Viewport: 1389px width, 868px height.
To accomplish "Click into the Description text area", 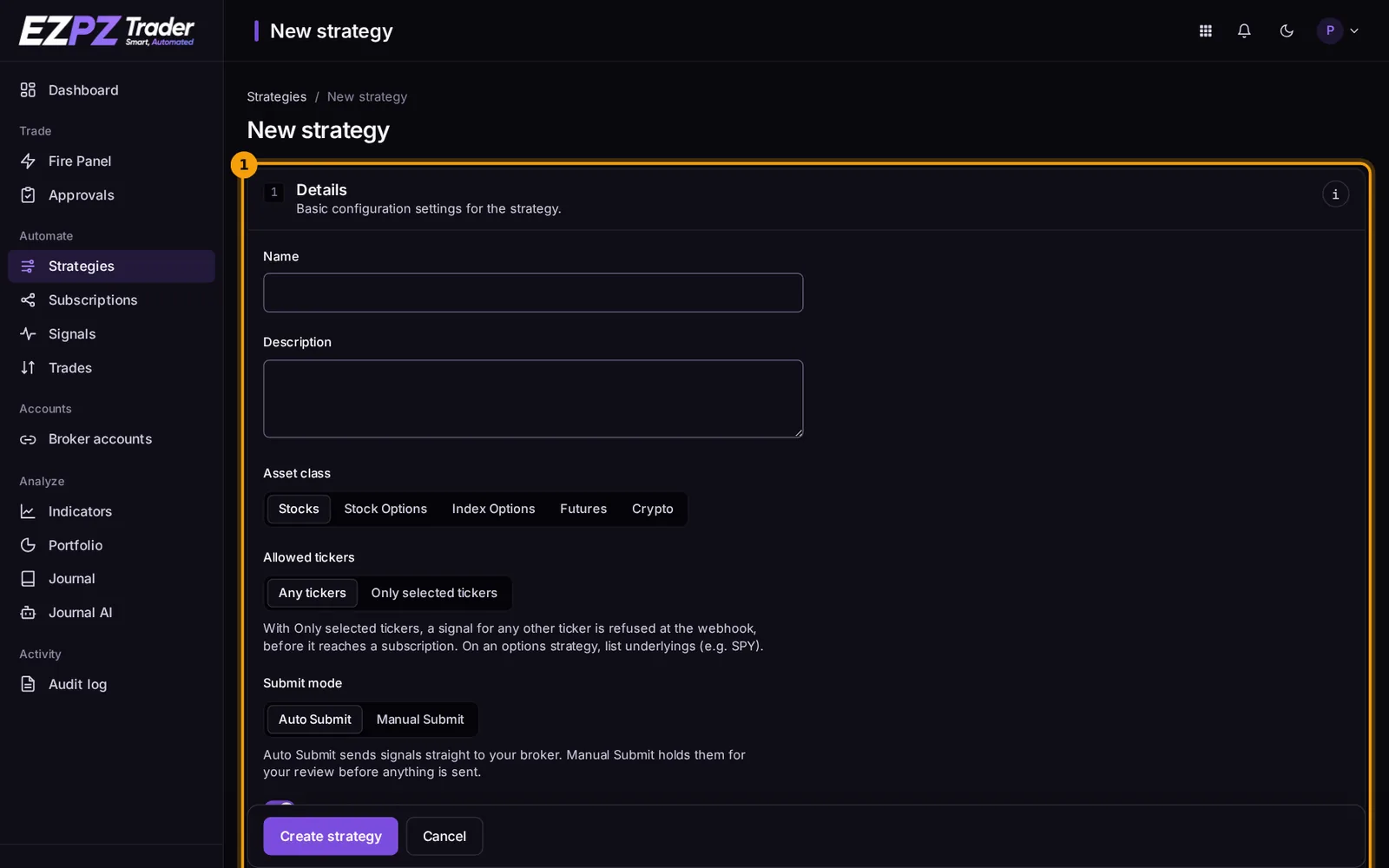I will click(x=533, y=399).
